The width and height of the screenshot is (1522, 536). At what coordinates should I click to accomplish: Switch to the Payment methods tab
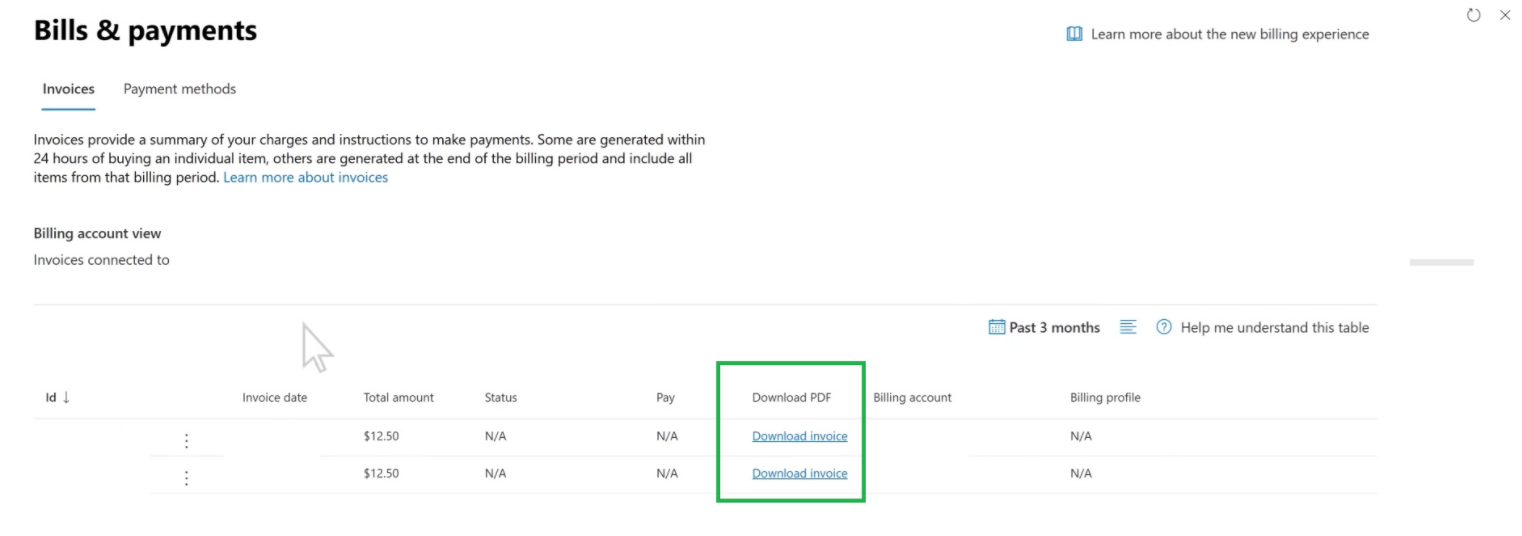coord(180,89)
